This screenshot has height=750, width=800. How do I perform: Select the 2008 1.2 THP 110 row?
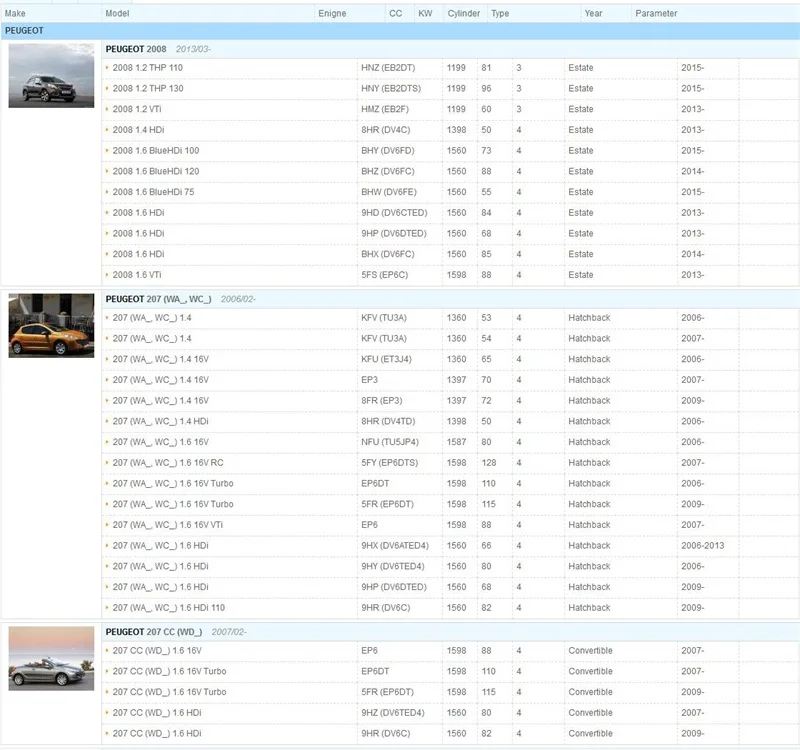tap(451, 68)
